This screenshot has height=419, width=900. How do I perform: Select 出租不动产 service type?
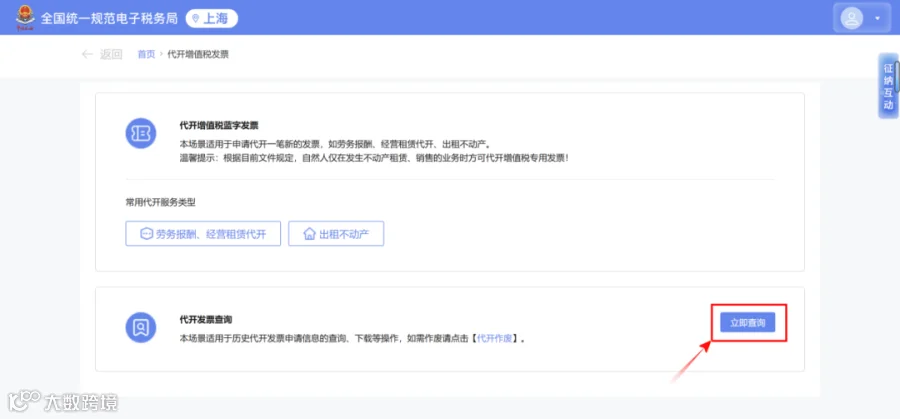click(x=336, y=234)
